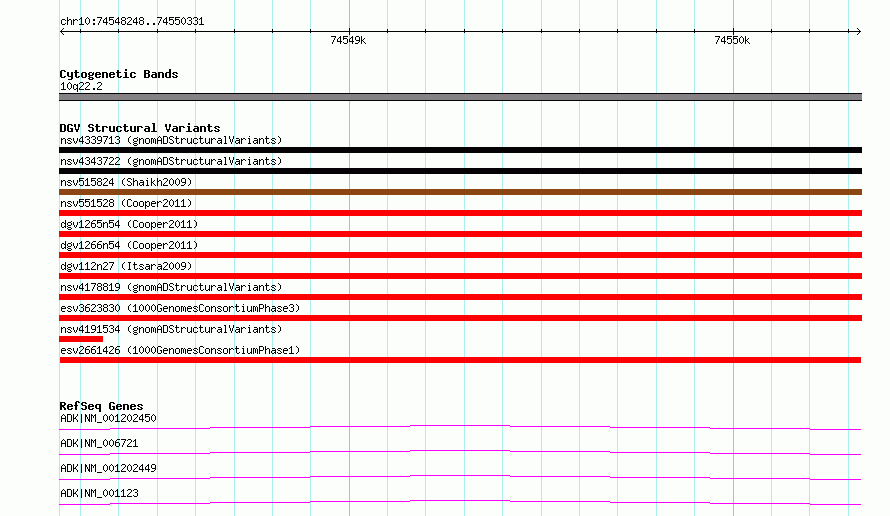Screen dimensions: 890x516
Task: Click the magenta line under ADK|NM_001123
Action: [x=460, y=502]
